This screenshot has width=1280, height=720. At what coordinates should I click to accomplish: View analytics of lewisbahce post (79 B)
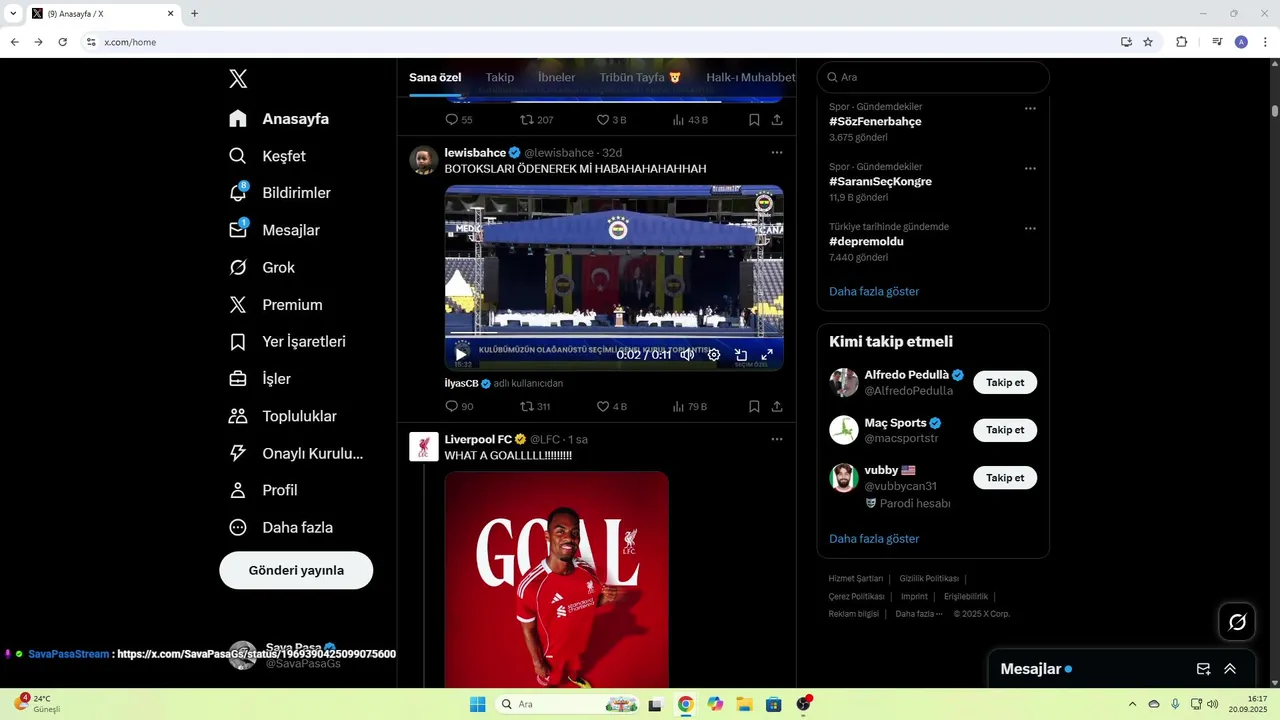click(x=689, y=407)
